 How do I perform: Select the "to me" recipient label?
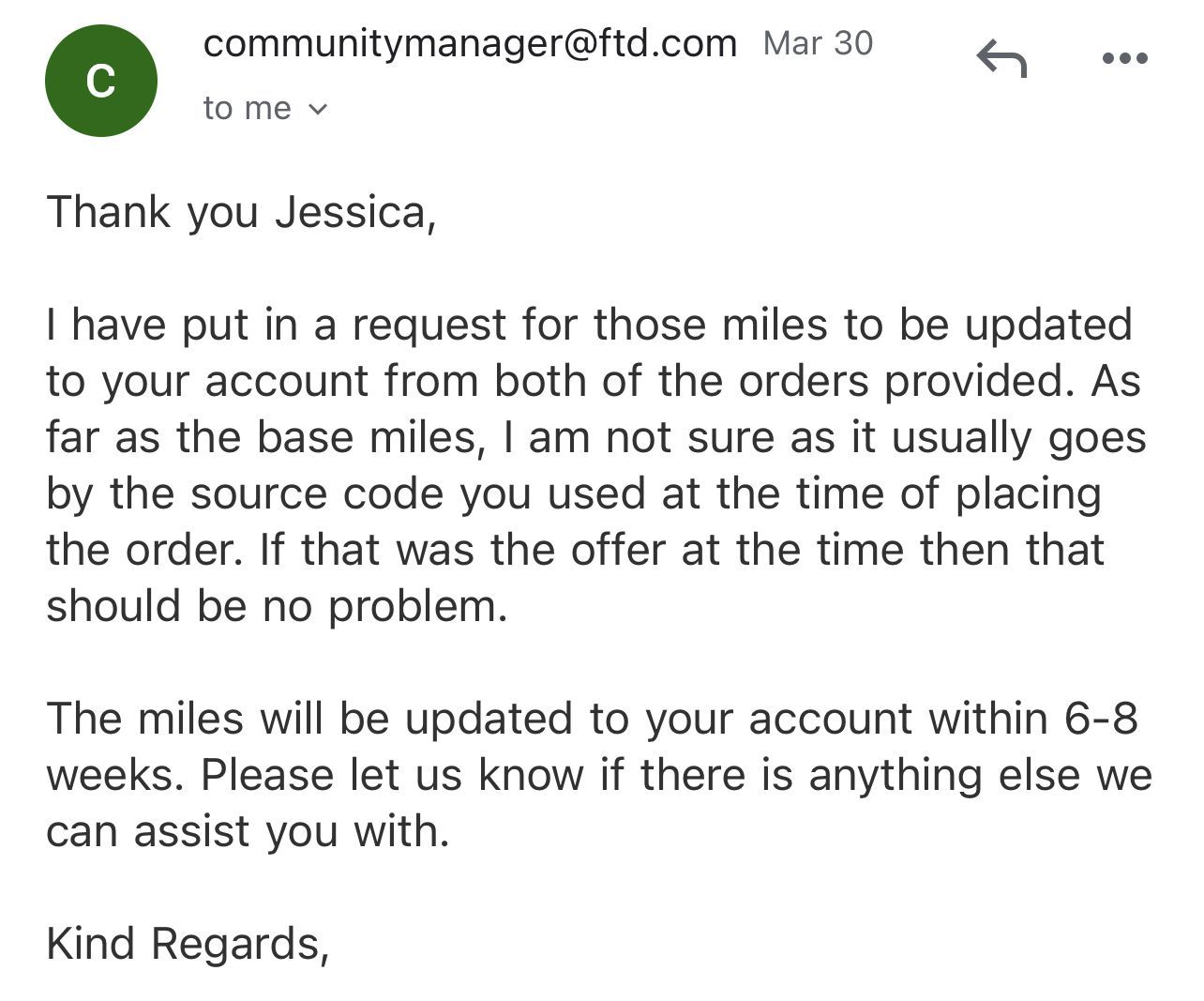pyautogui.click(x=248, y=109)
